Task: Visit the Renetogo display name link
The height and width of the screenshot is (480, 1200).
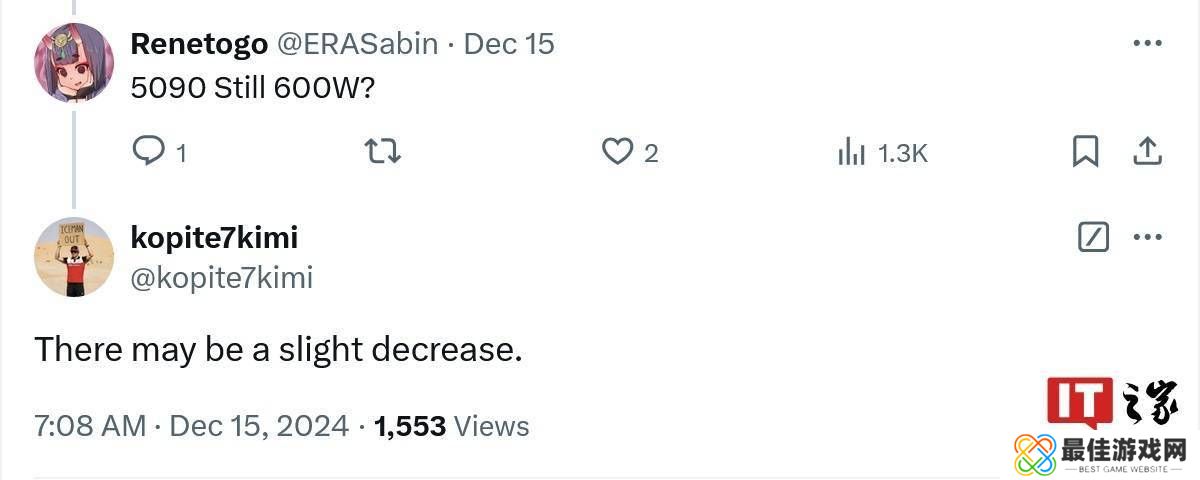Action: pyautogui.click(x=199, y=44)
